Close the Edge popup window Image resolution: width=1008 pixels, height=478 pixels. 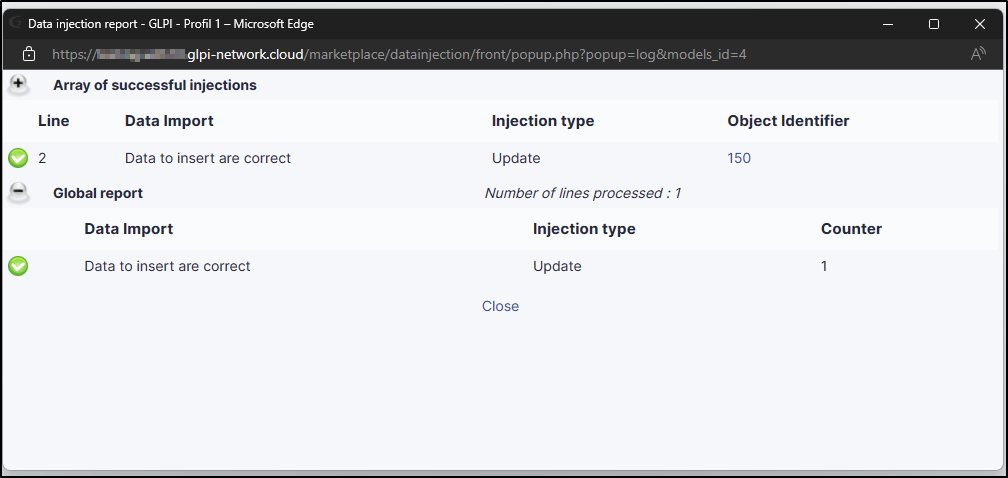pyautogui.click(x=980, y=23)
